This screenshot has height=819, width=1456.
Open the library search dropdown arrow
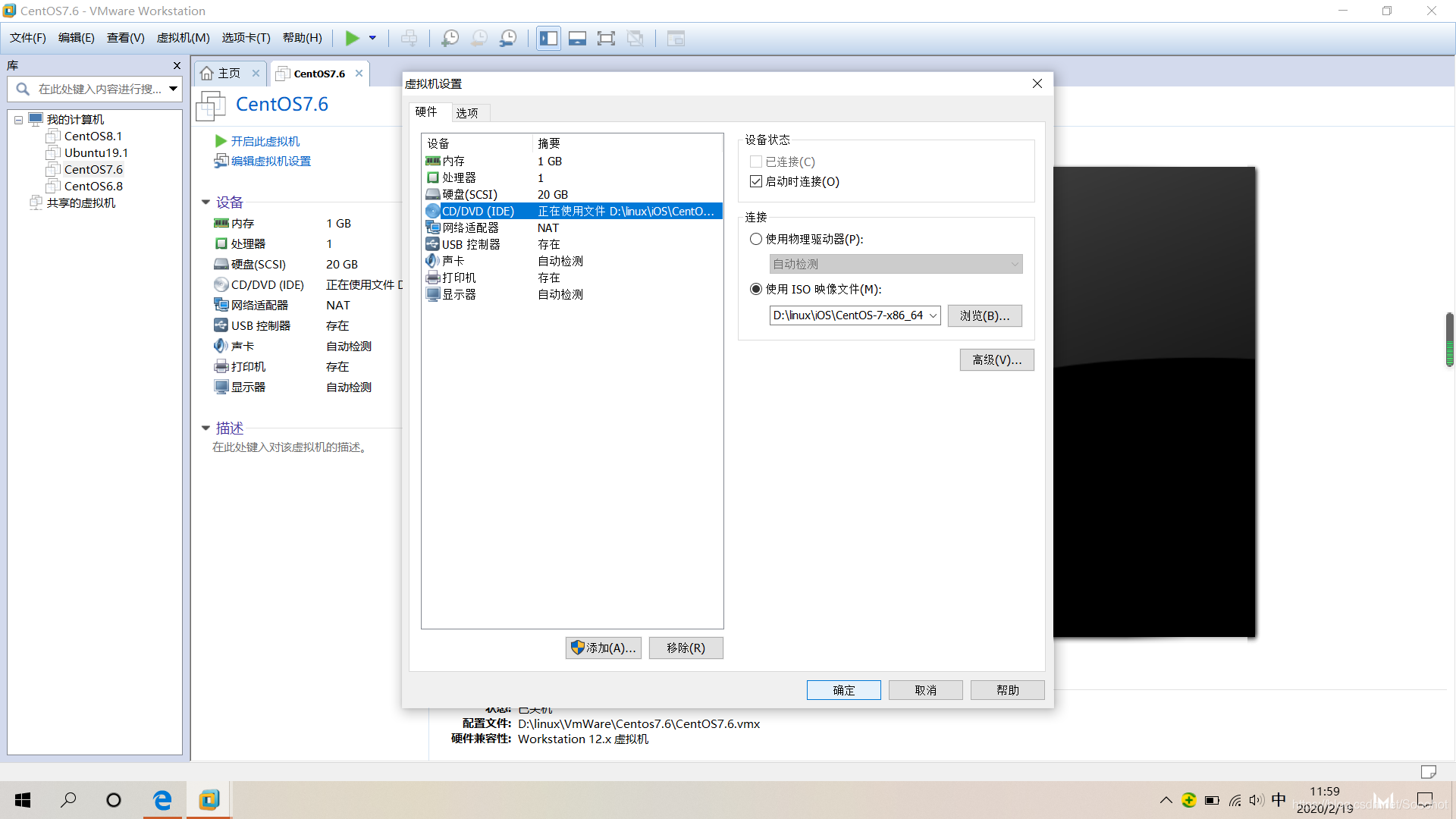tap(174, 89)
